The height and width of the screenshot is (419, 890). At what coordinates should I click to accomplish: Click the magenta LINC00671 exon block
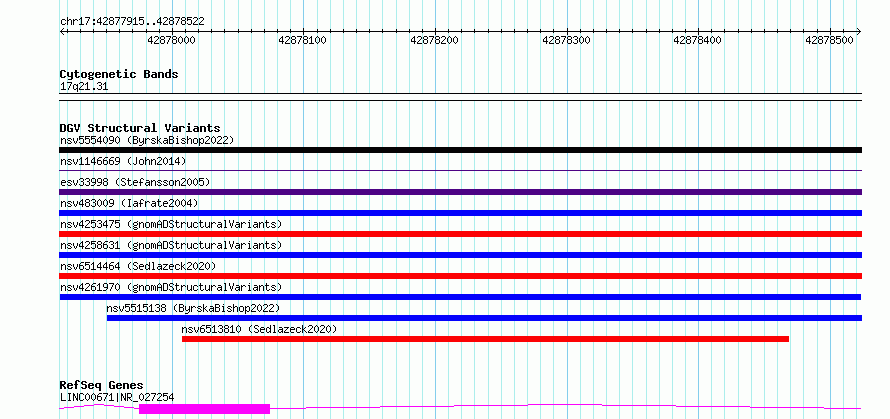[x=204, y=409]
